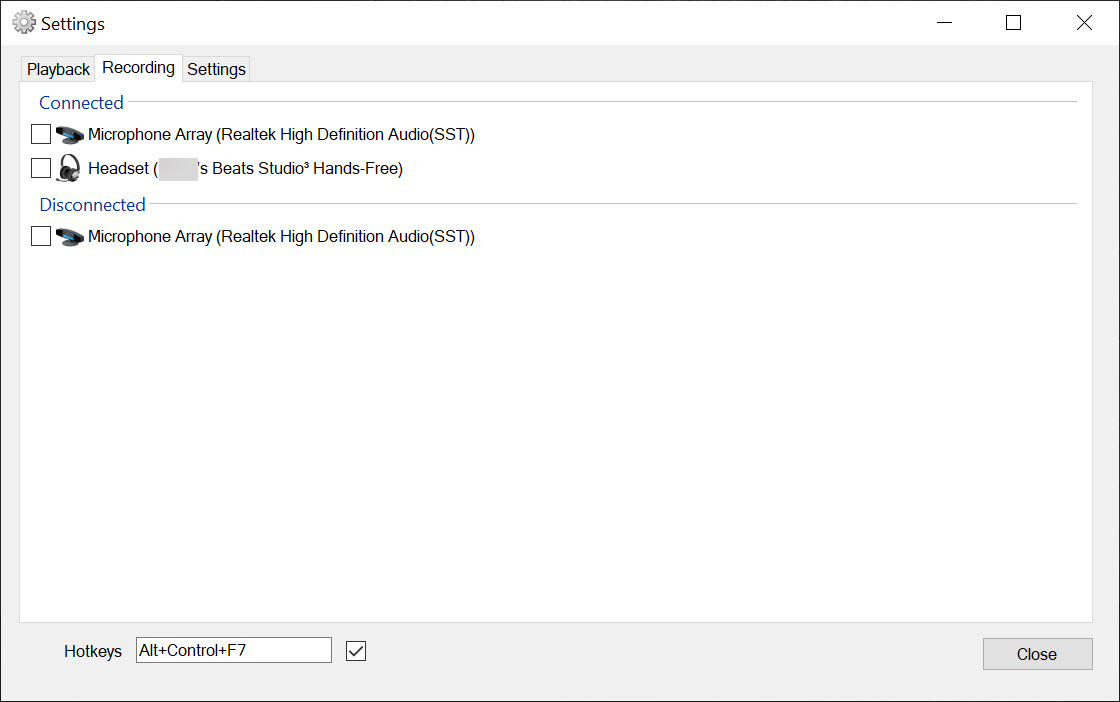Click into the Hotkeys field showing Alt+Control+F7
The width and height of the screenshot is (1120, 702).
click(233, 650)
